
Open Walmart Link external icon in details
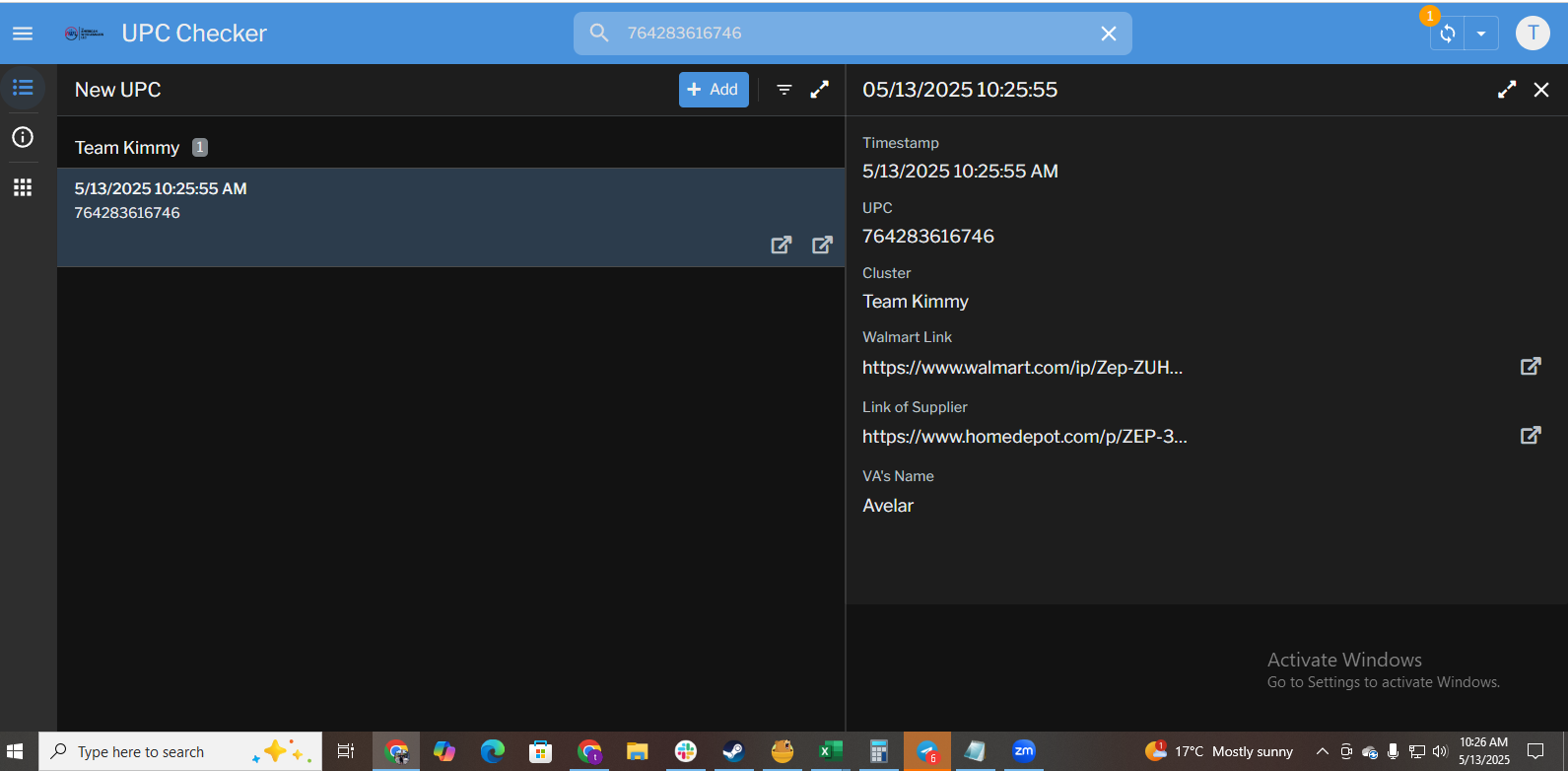(x=1530, y=367)
